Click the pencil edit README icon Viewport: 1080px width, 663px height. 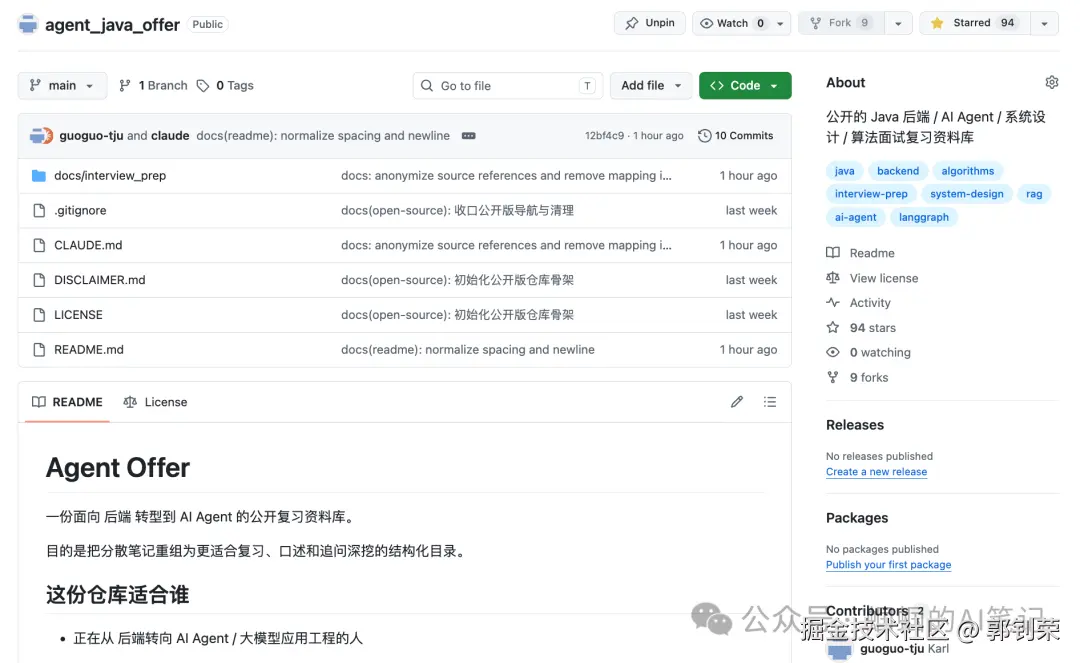pos(737,402)
